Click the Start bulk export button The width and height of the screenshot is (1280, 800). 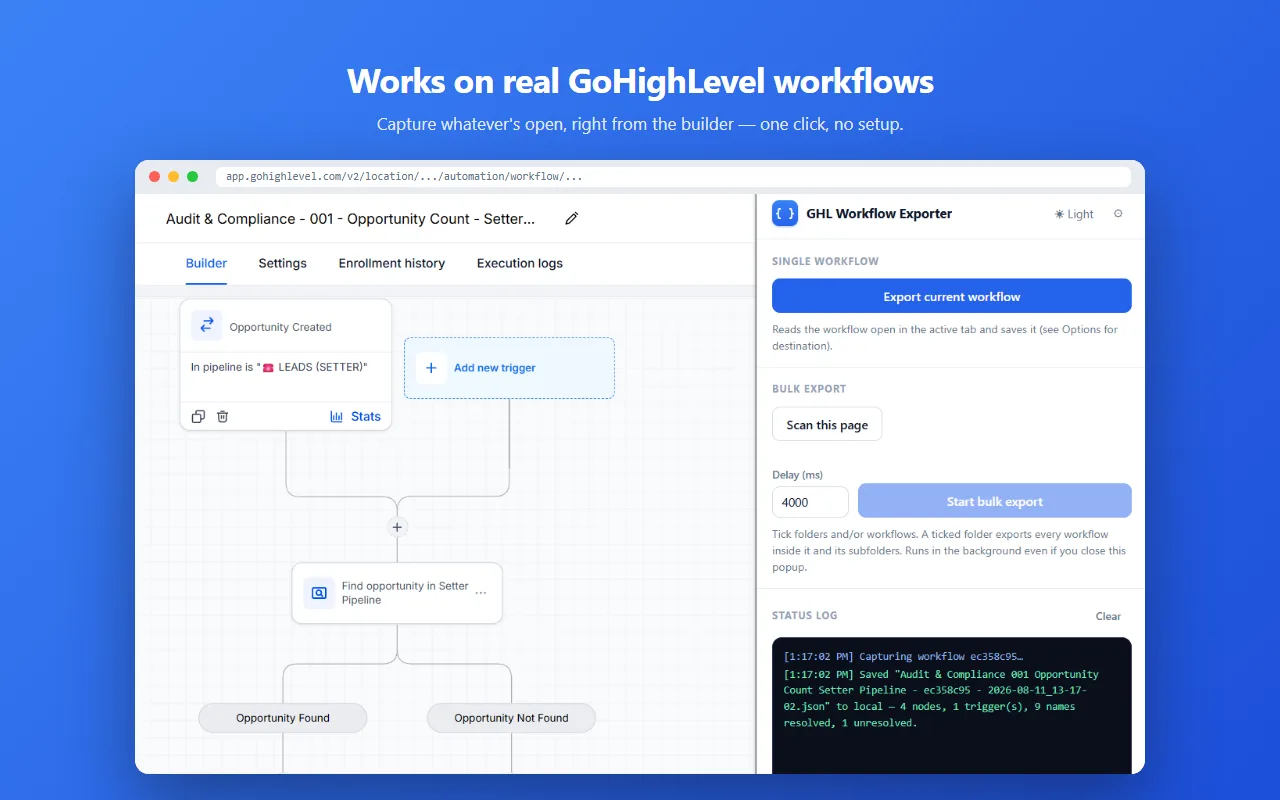click(995, 501)
